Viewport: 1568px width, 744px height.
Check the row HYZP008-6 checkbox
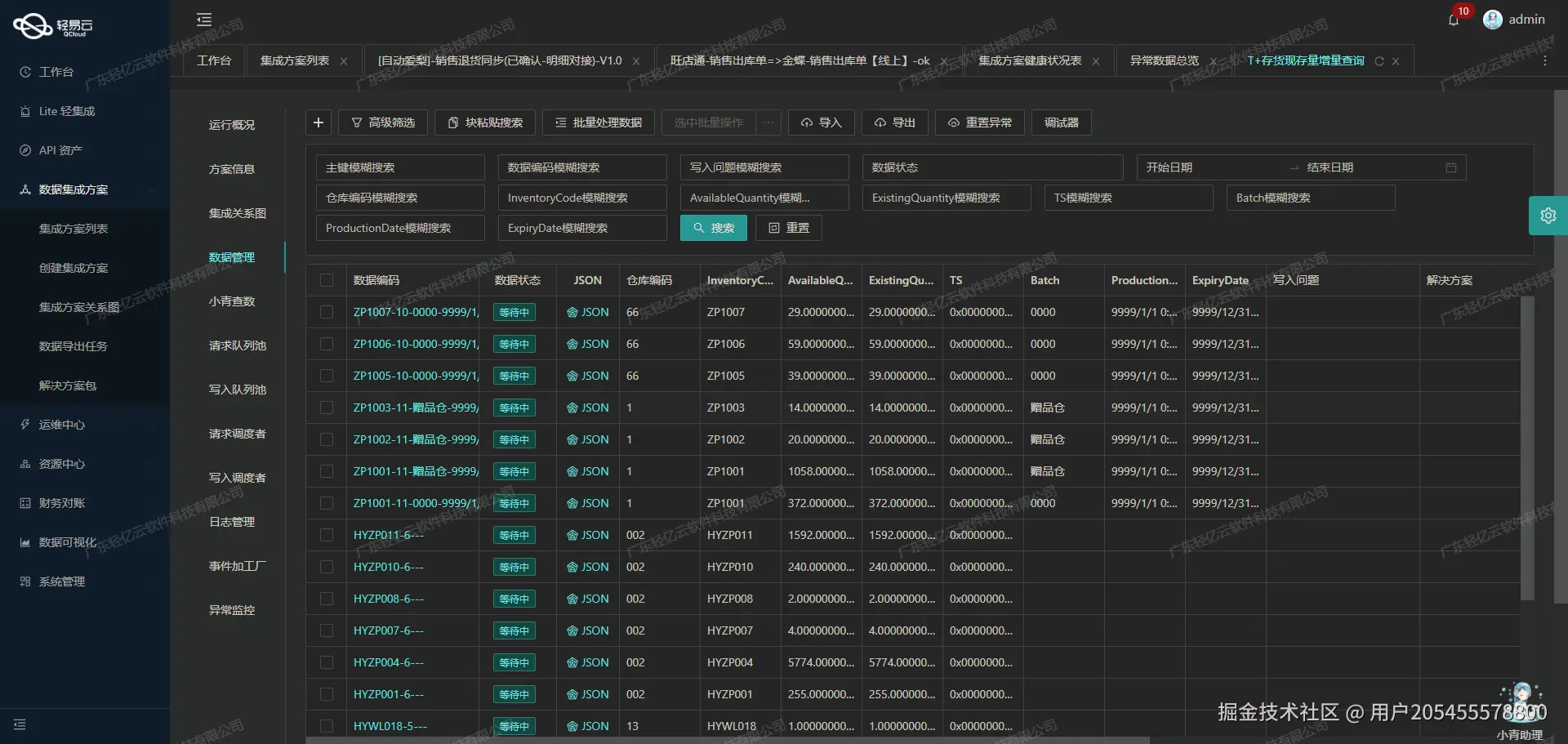327,599
